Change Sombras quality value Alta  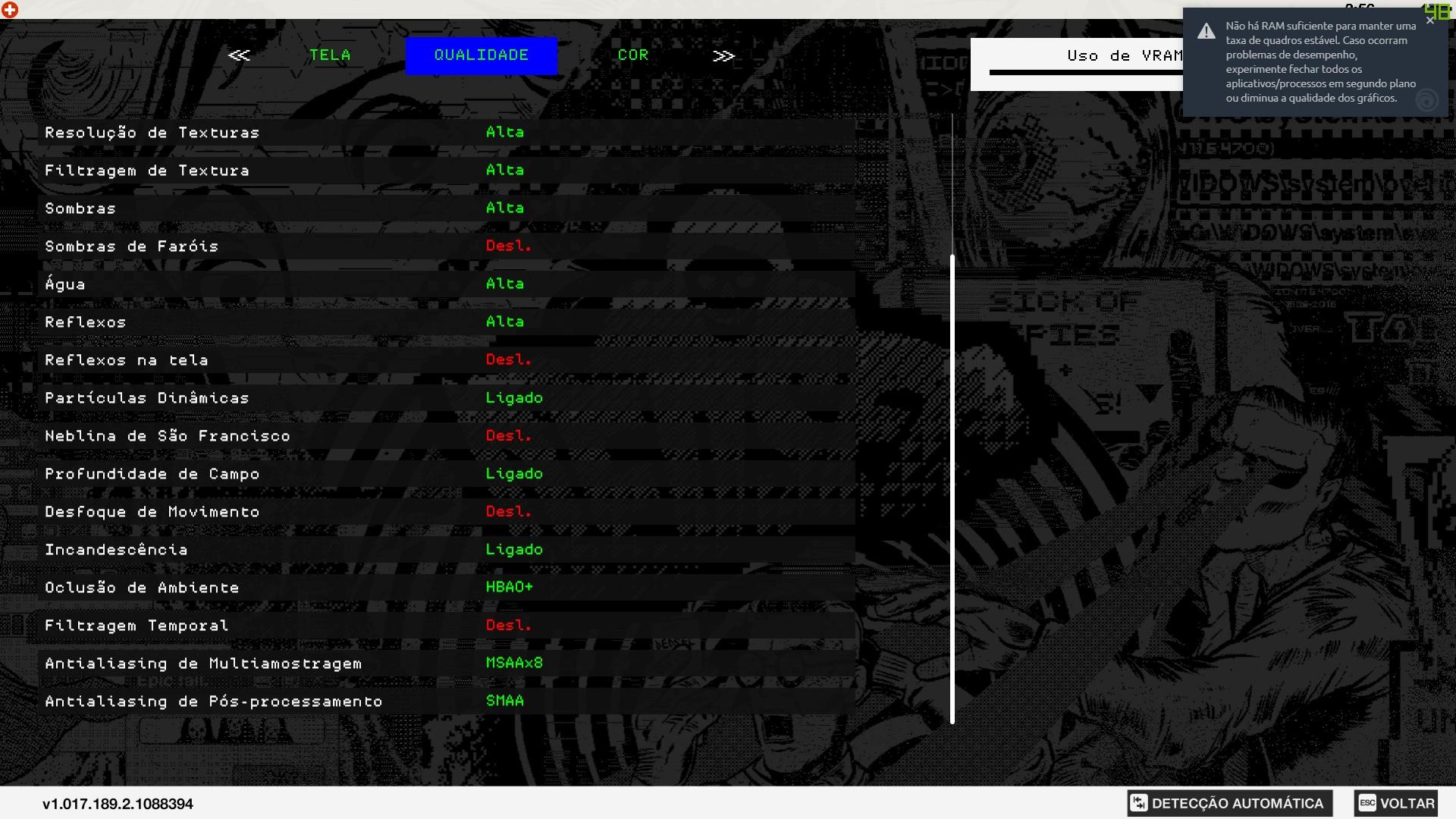point(505,208)
